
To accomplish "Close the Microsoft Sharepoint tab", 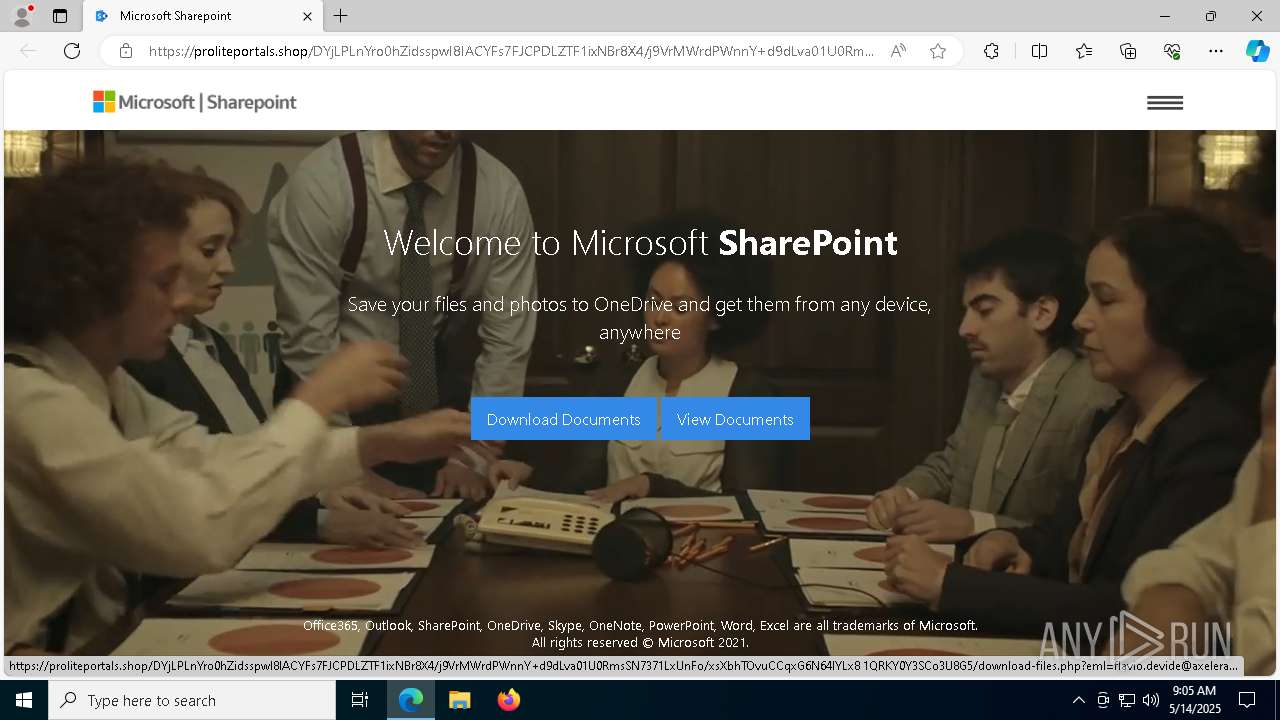I will (308, 16).
